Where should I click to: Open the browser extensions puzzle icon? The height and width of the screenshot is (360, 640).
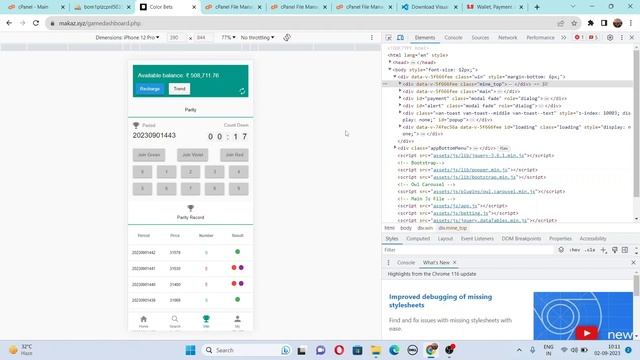click(x=590, y=23)
